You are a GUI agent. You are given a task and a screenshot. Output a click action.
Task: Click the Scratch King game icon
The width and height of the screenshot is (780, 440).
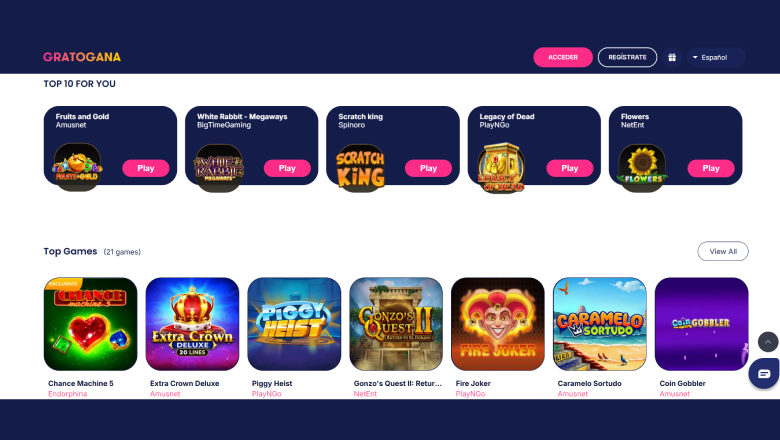(x=360, y=169)
